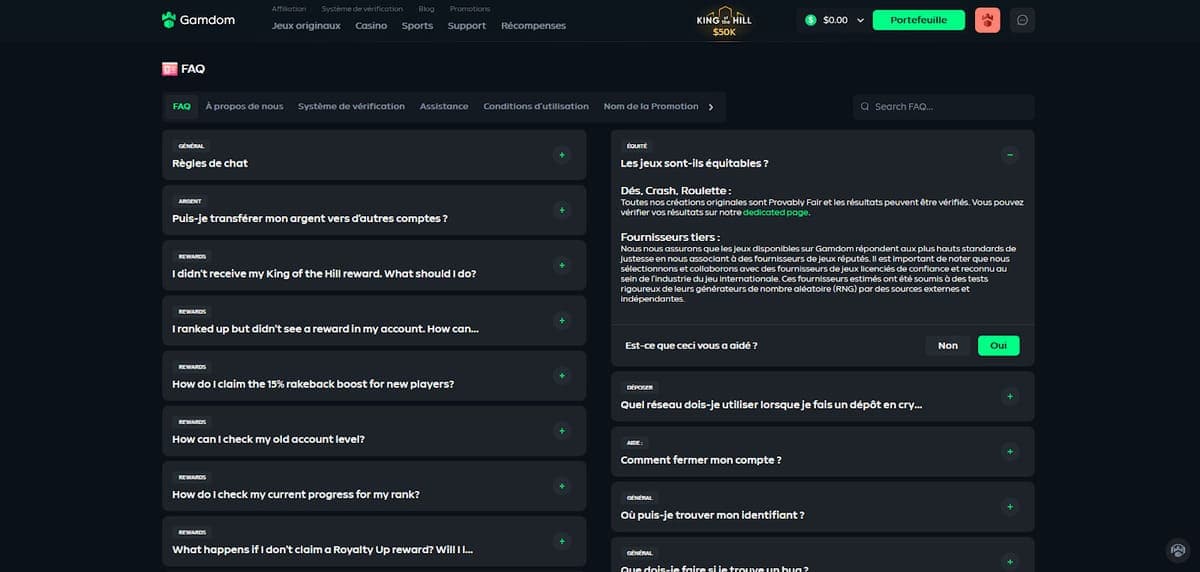
Task: Follow the dedicated page link
Action: (x=776, y=212)
